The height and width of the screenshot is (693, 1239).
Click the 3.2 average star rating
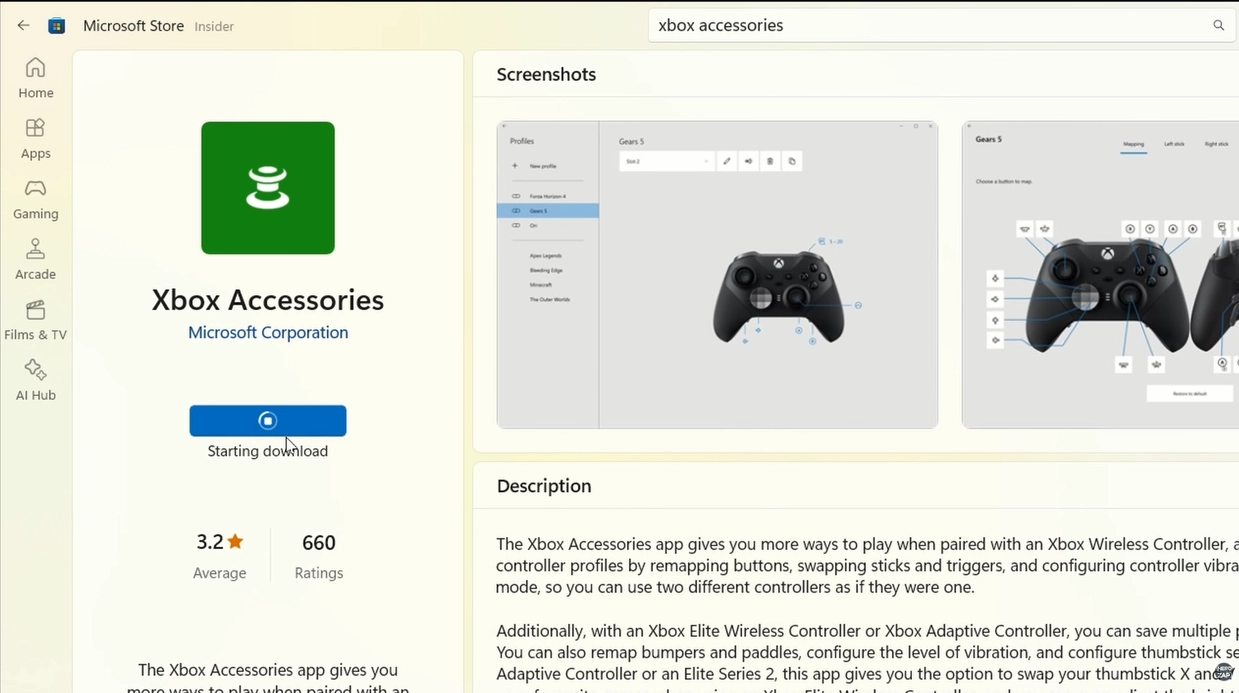click(220, 543)
